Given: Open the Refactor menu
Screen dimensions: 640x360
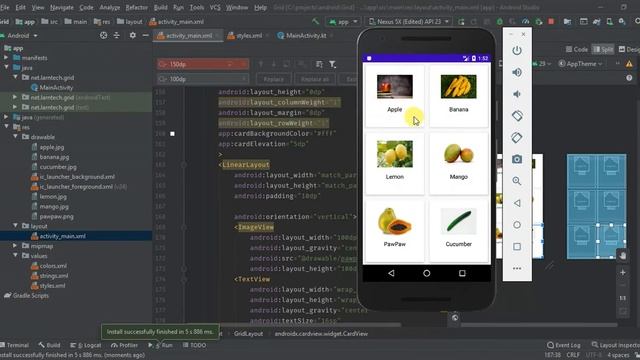Looking at the screenshot, I should click(x=136, y=7).
